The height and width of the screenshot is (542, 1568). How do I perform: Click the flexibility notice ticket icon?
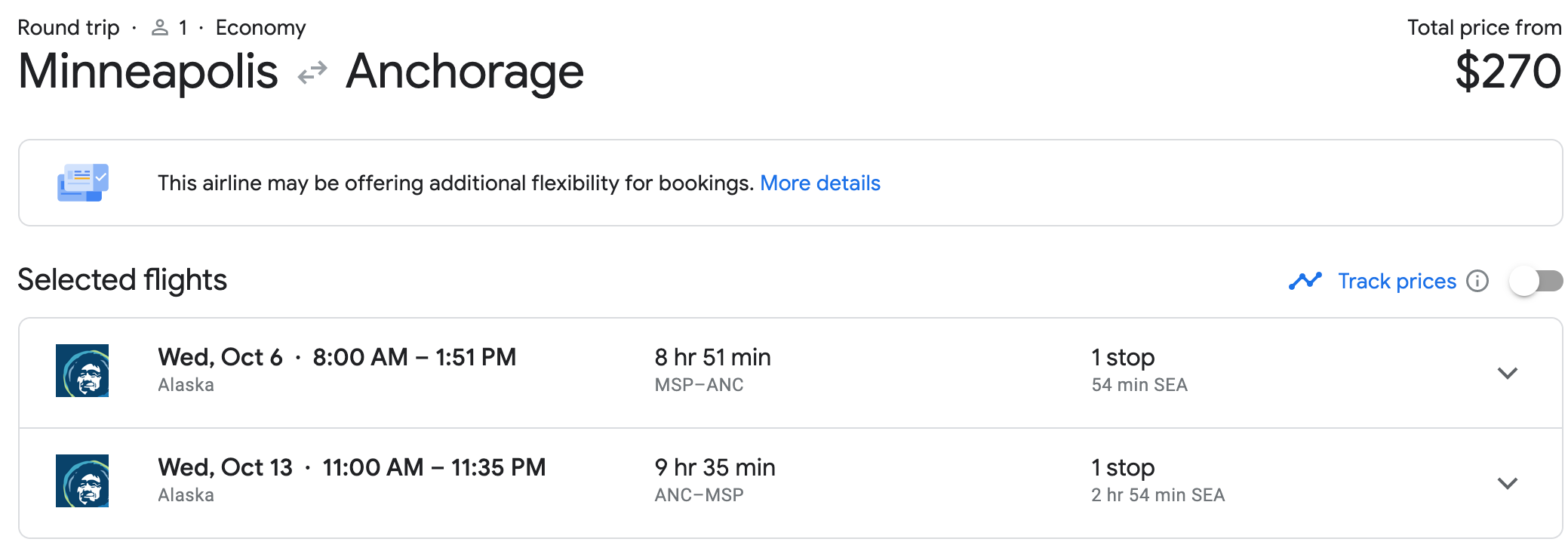83,183
